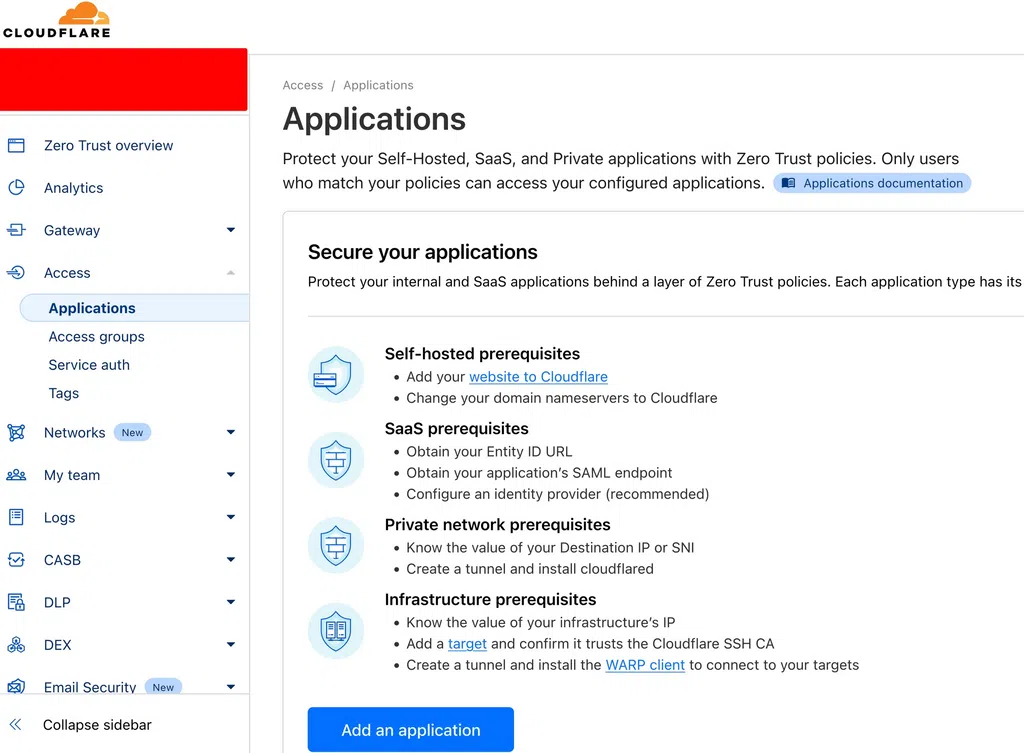The width and height of the screenshot is (1024, 753).
Task: Open Applications documentation link
Action: pyautogui.click(x=872, y=184)
